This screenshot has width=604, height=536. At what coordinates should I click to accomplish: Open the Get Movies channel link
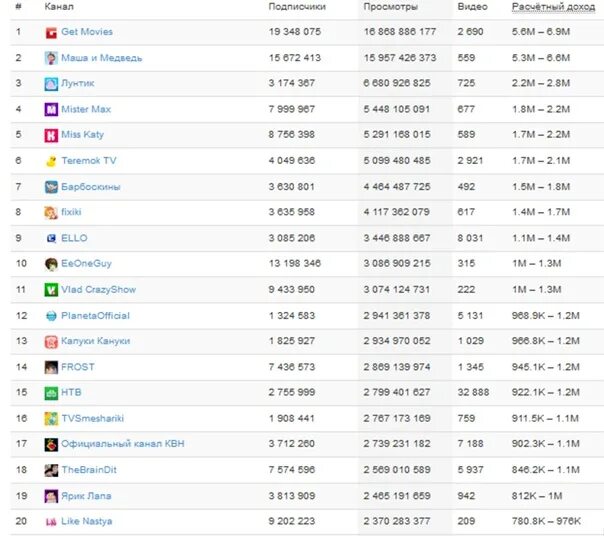(x=87, y=32)
